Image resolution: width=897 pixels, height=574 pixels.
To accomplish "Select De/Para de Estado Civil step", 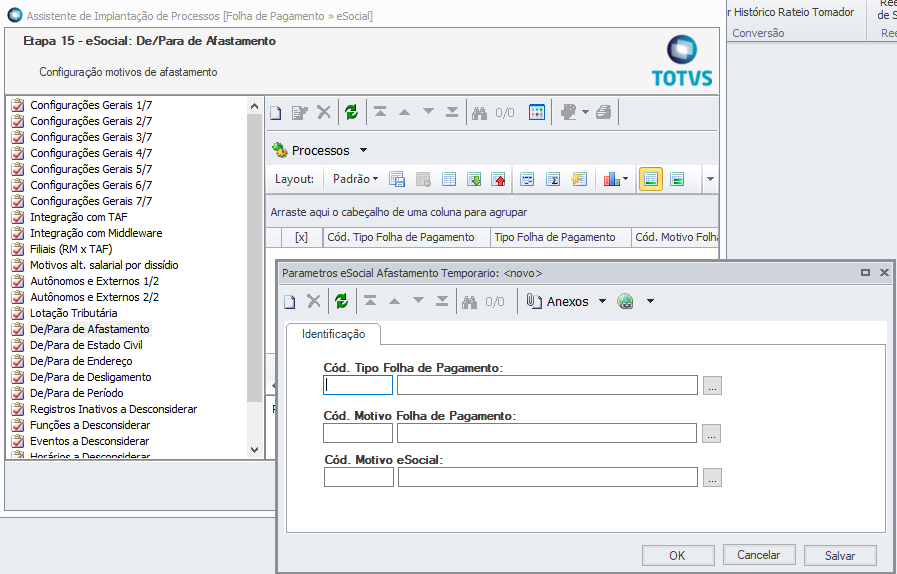I will [86, 346].
